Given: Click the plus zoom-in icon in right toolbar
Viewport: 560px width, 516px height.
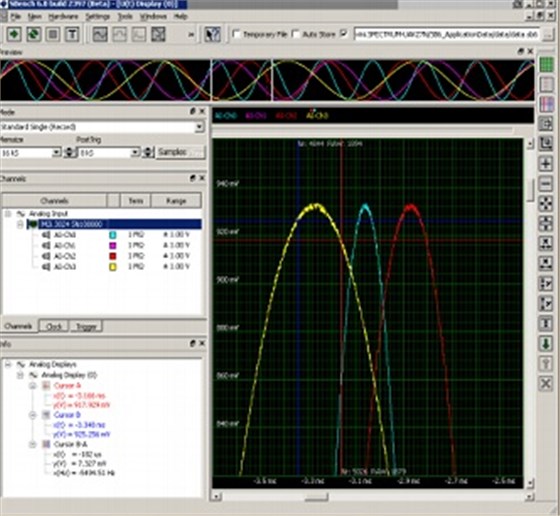Looking at the screenshot, I should (546, 164).
